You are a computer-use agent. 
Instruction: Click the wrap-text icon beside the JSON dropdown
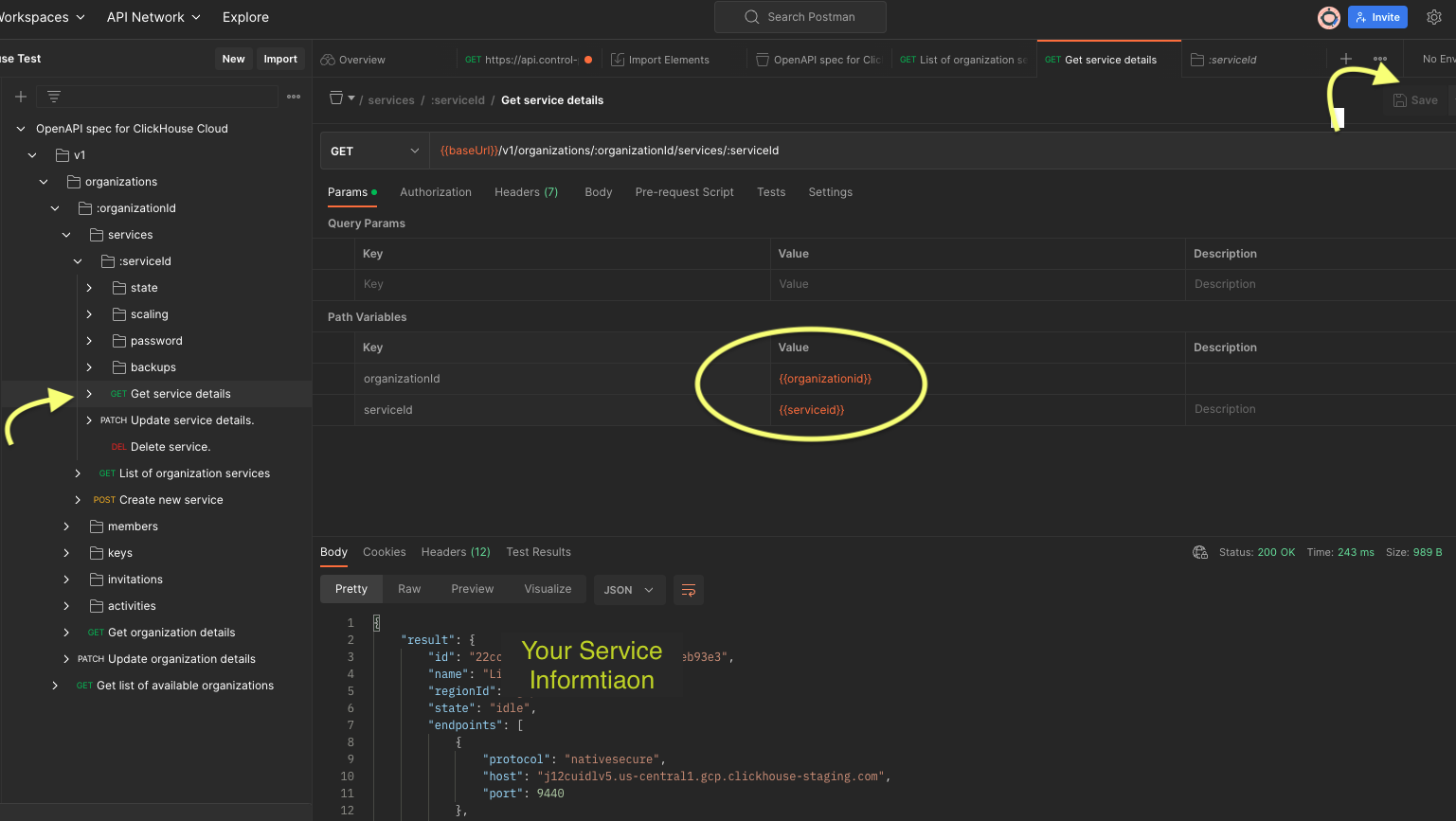(689, 589)
